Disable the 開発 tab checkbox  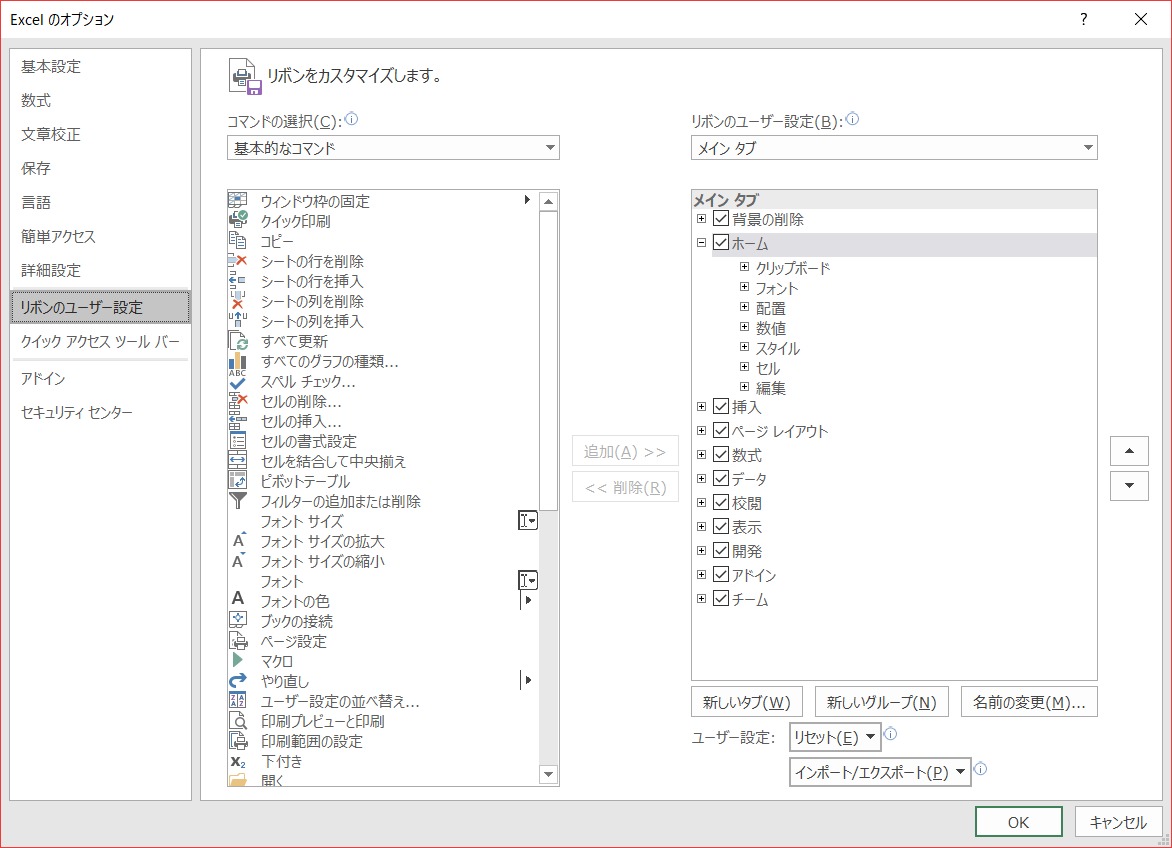[x=721, y=550]
